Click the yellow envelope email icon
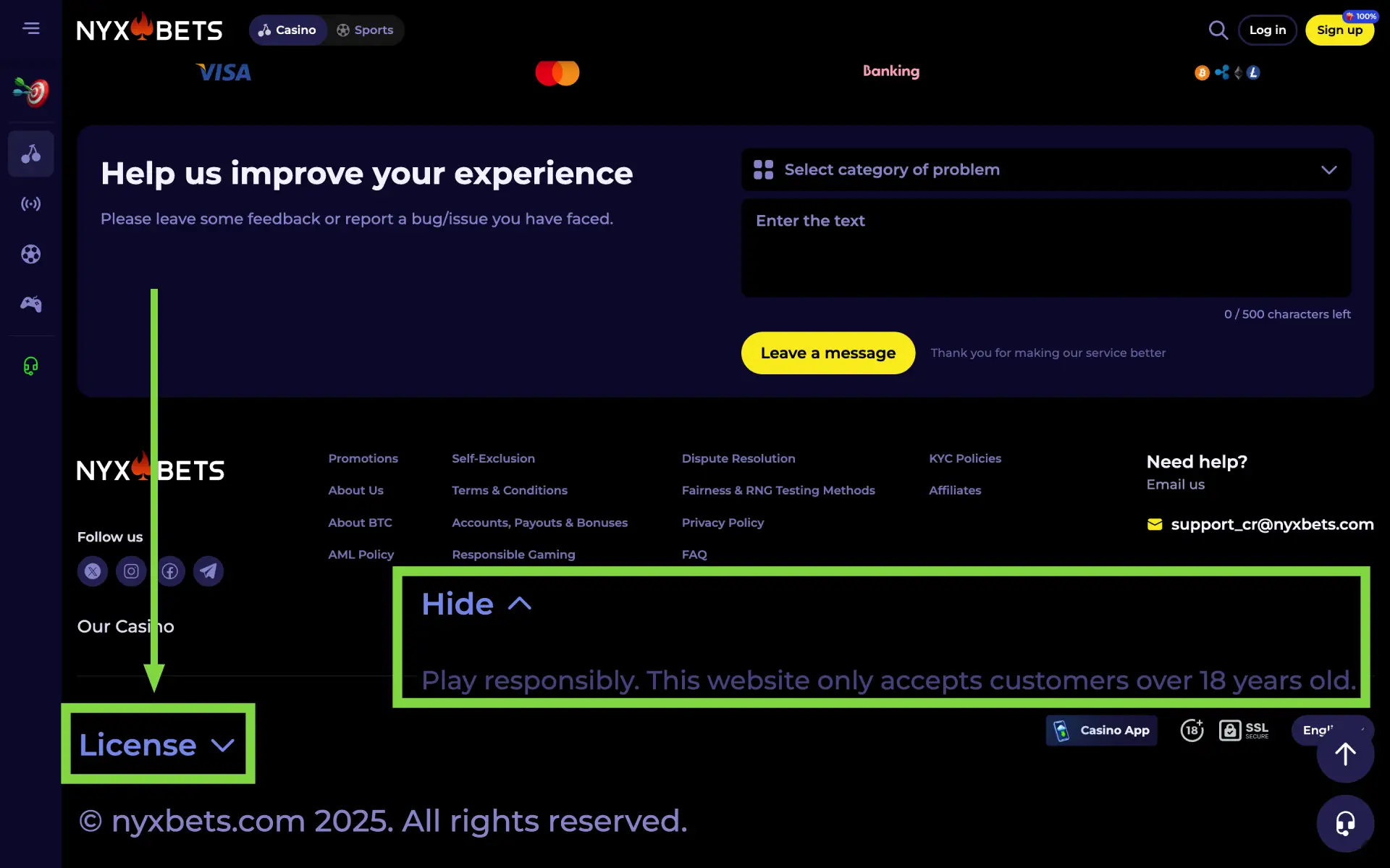1390x868 pixels. tap(1155, 524)
